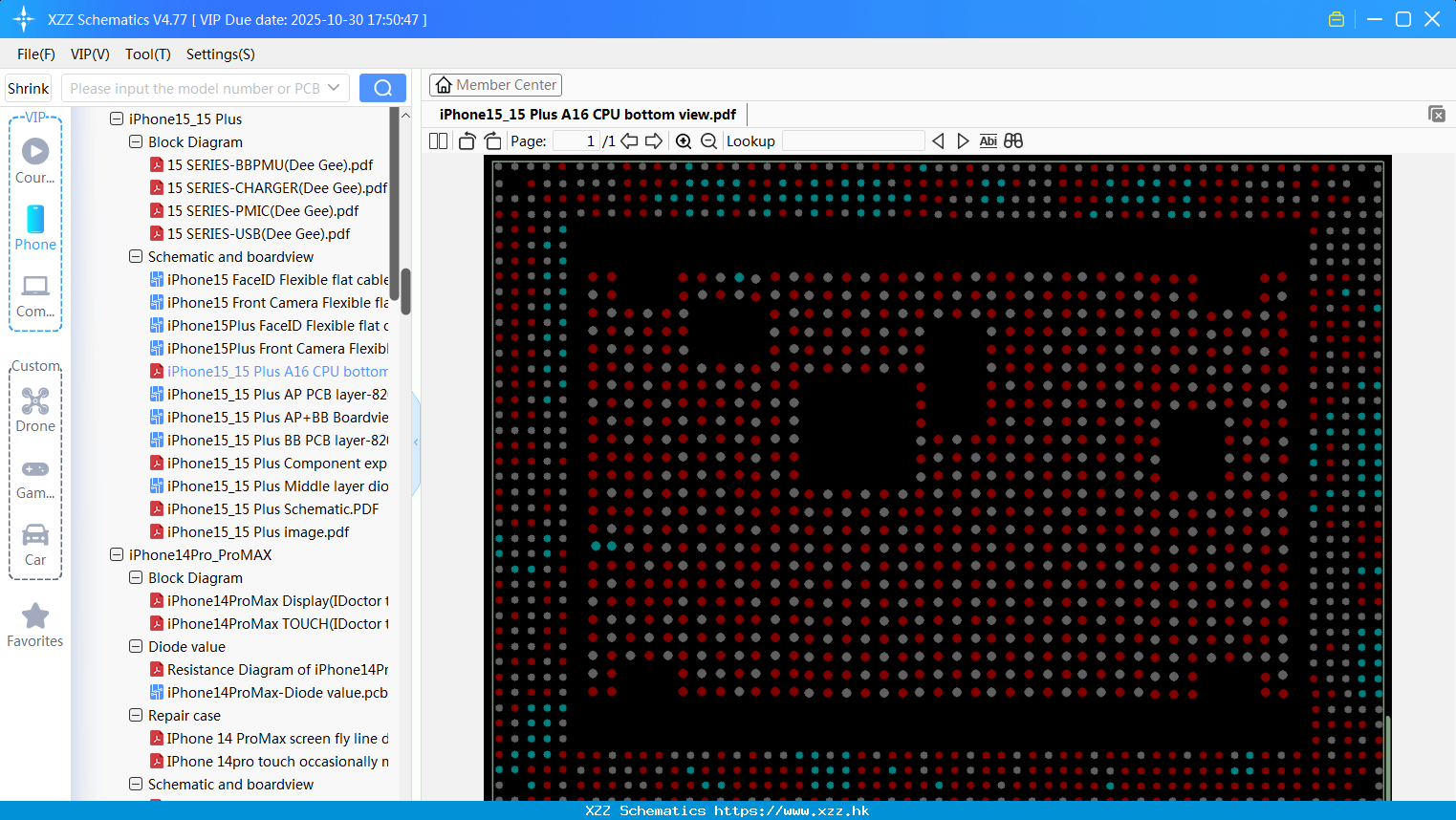Collapse iPhone15 Schematic and boardview folder
The width and height of the screenshot is (1456, 820).
[136, 256]
